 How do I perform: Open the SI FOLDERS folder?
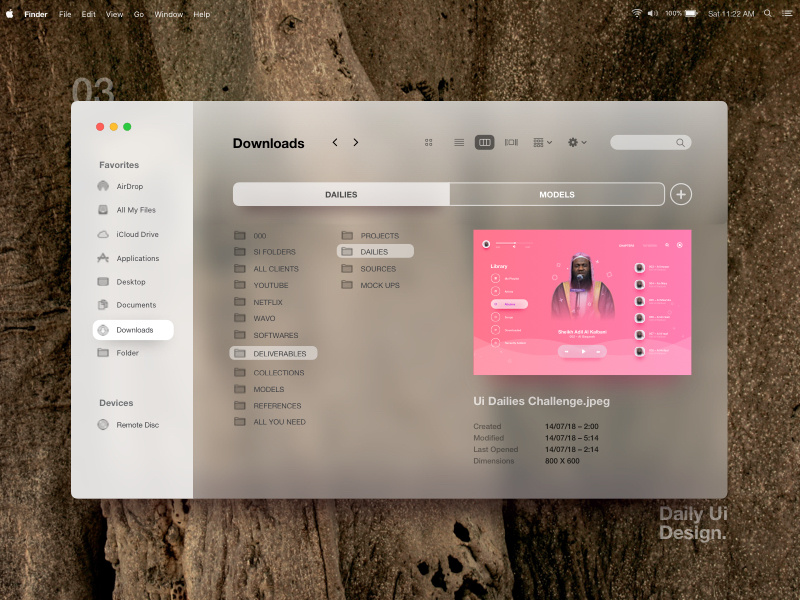[265, 252]
